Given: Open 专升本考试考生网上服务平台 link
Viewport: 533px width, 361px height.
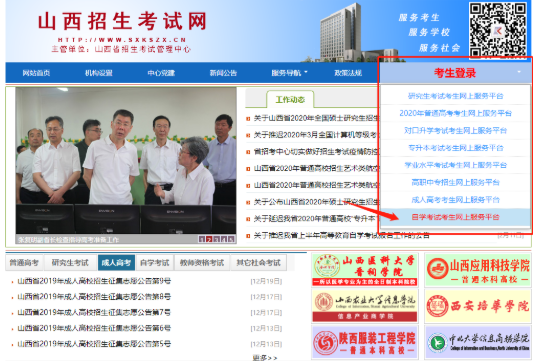Looking at the screenshot, I should tap(455, 148).
